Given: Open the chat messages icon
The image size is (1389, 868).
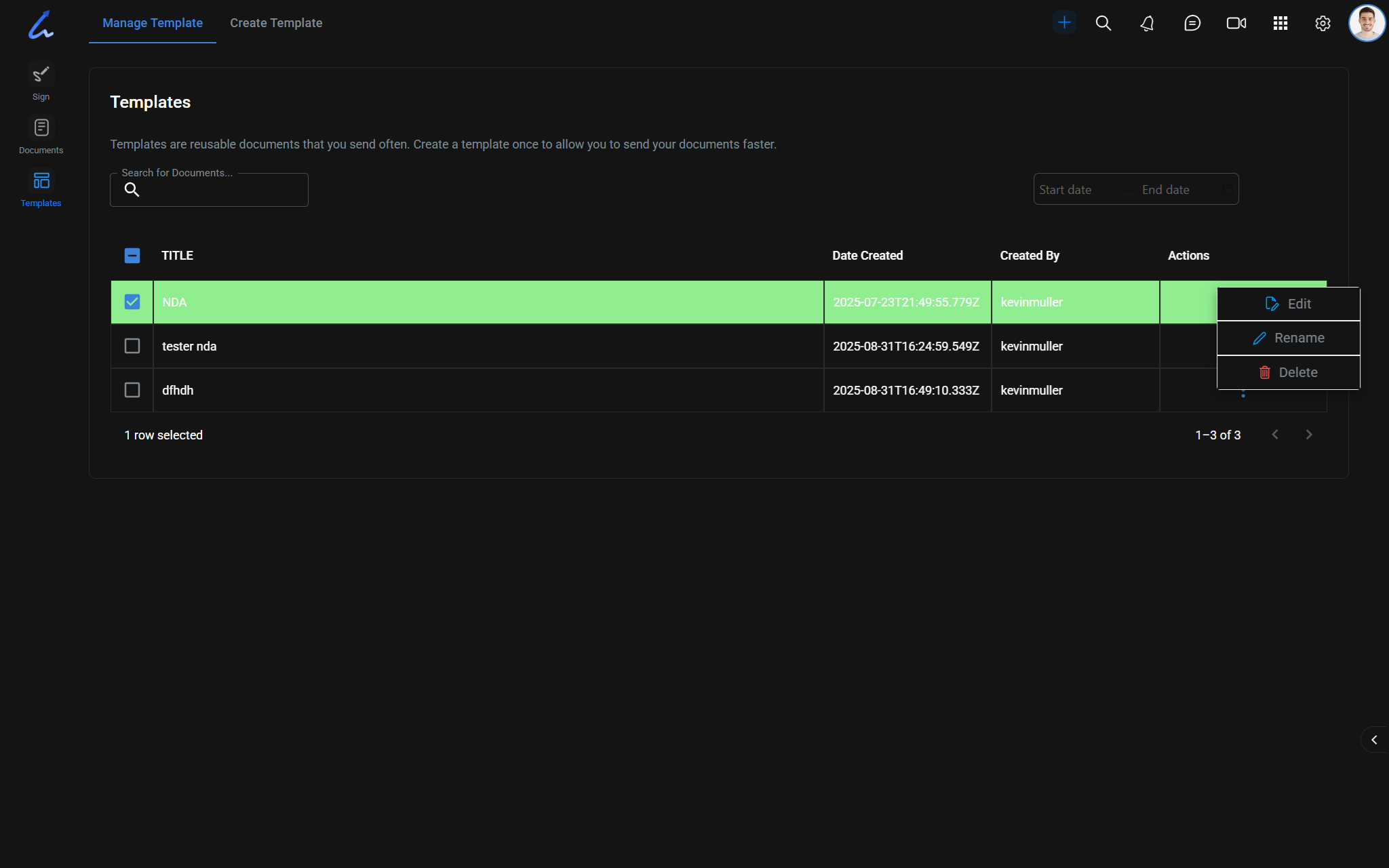Looking at the screenshot, I should (x=1192, y=24).
